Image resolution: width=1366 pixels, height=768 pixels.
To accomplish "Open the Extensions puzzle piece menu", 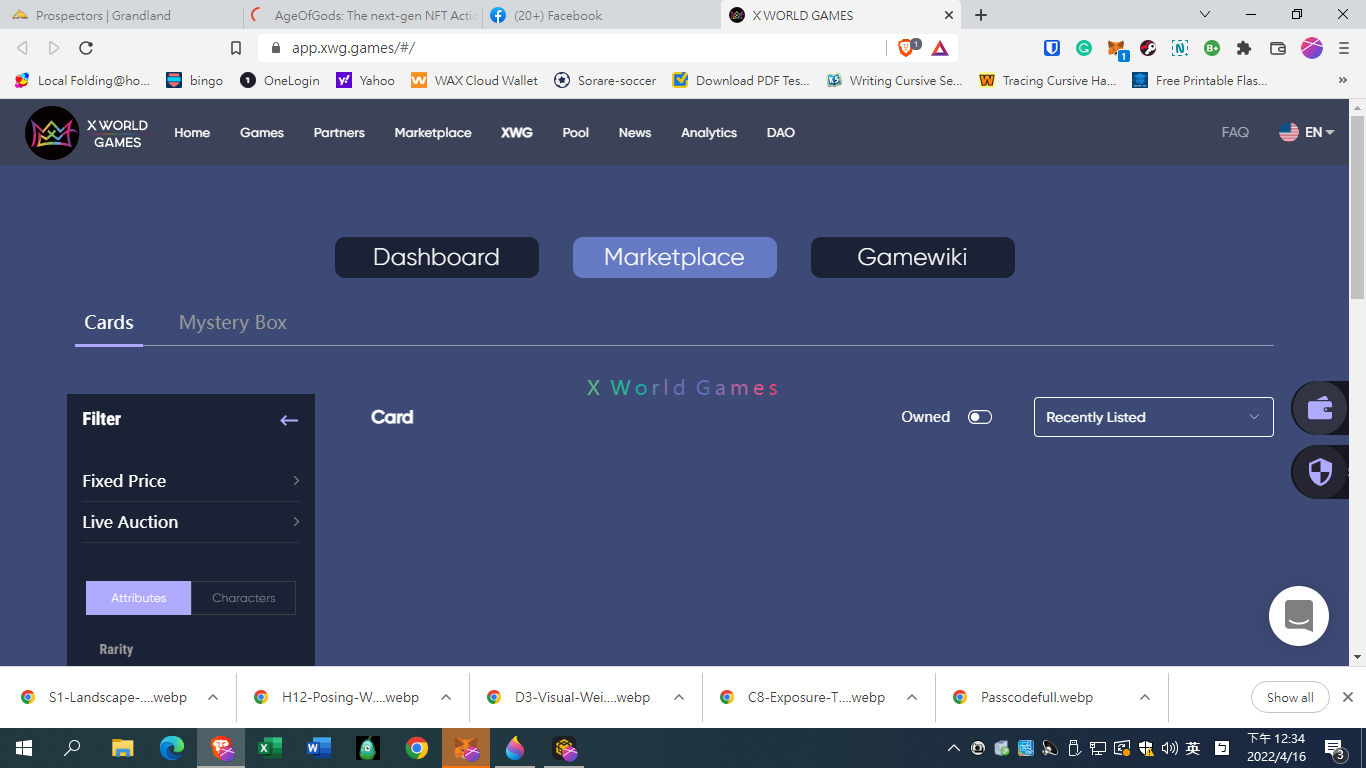I will coord(1244,47).
